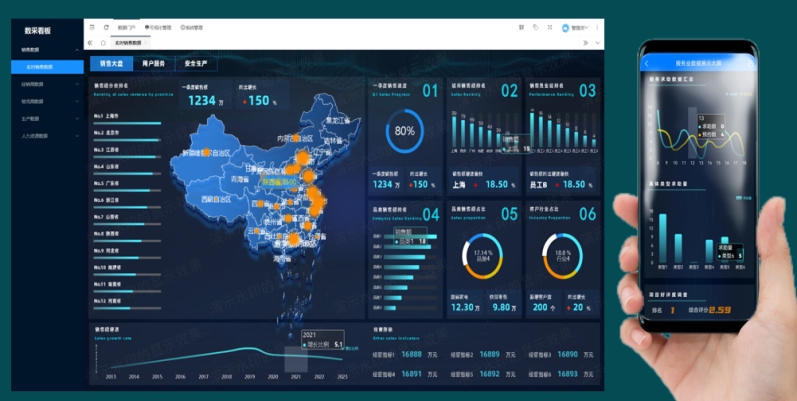Click the 80% circular progress gauge
Image resolution: width=797 pixels, height=401 pixels.
[x=404, y=131]
